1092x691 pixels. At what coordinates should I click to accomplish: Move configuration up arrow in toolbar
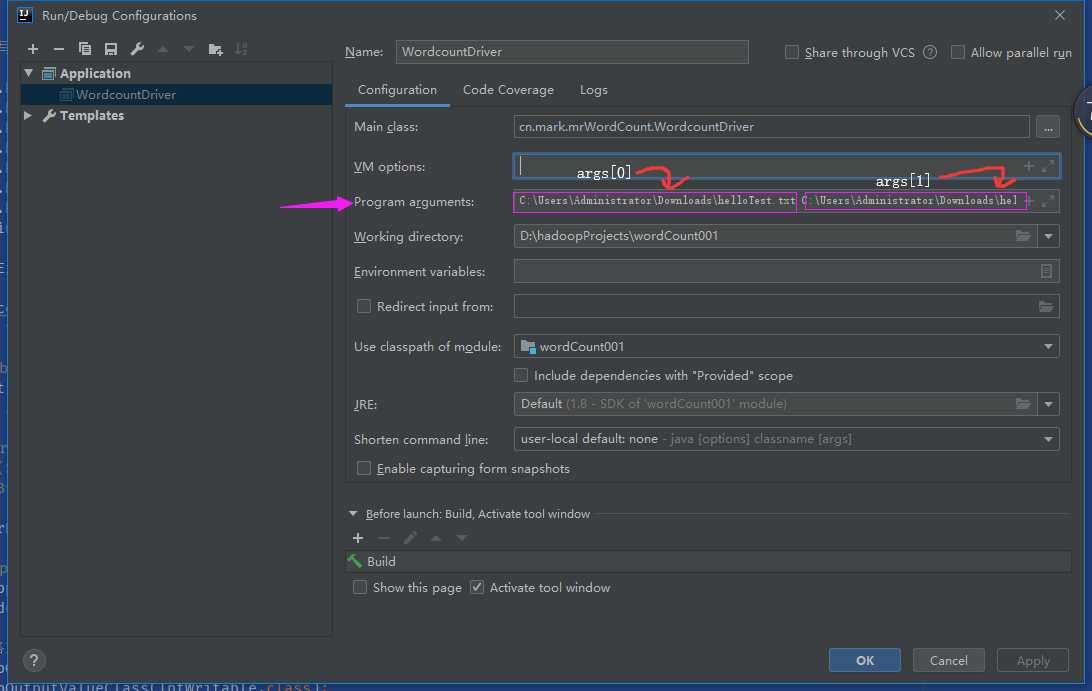163,49
